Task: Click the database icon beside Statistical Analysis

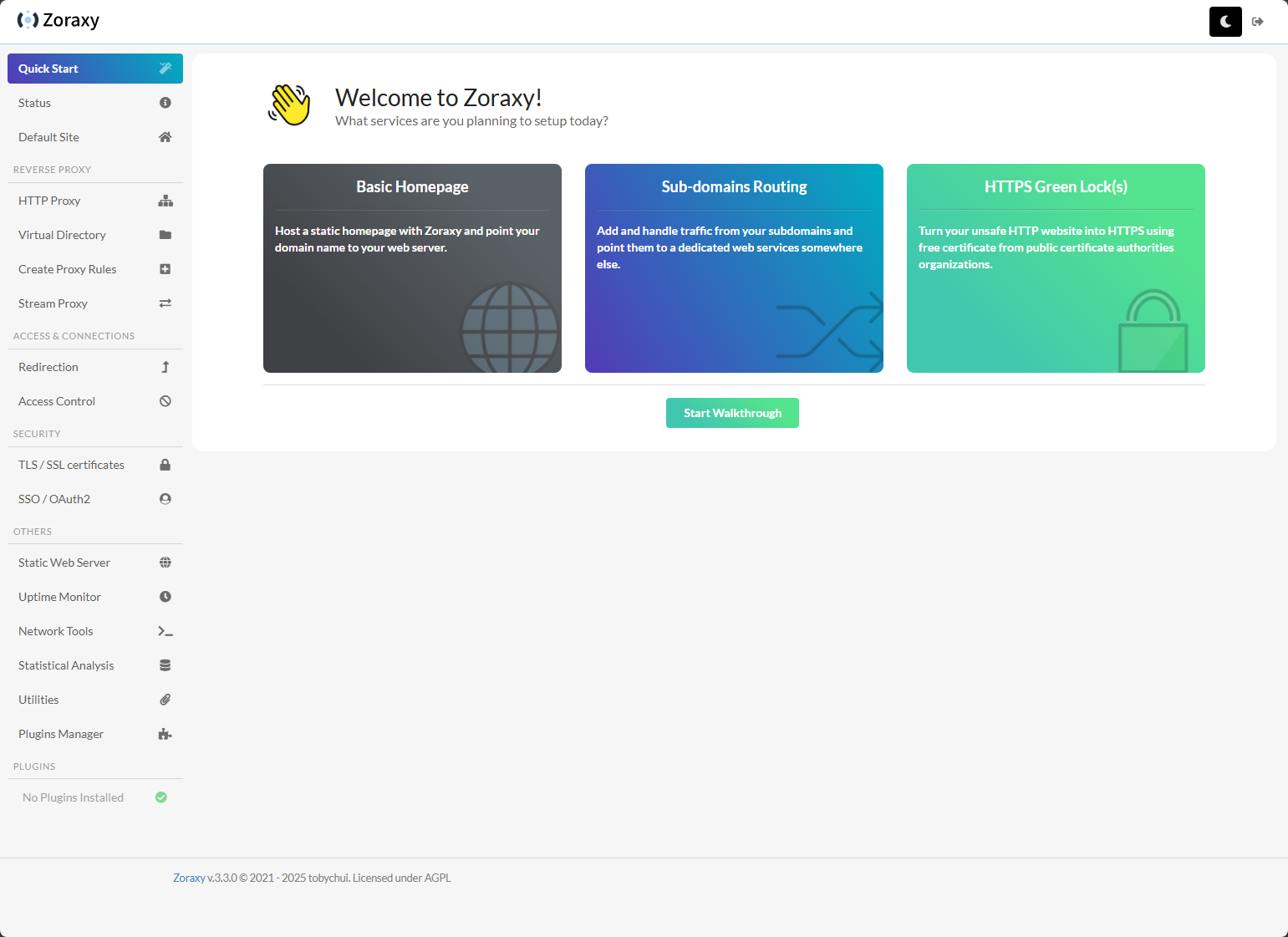Action: tap(165, 665)
